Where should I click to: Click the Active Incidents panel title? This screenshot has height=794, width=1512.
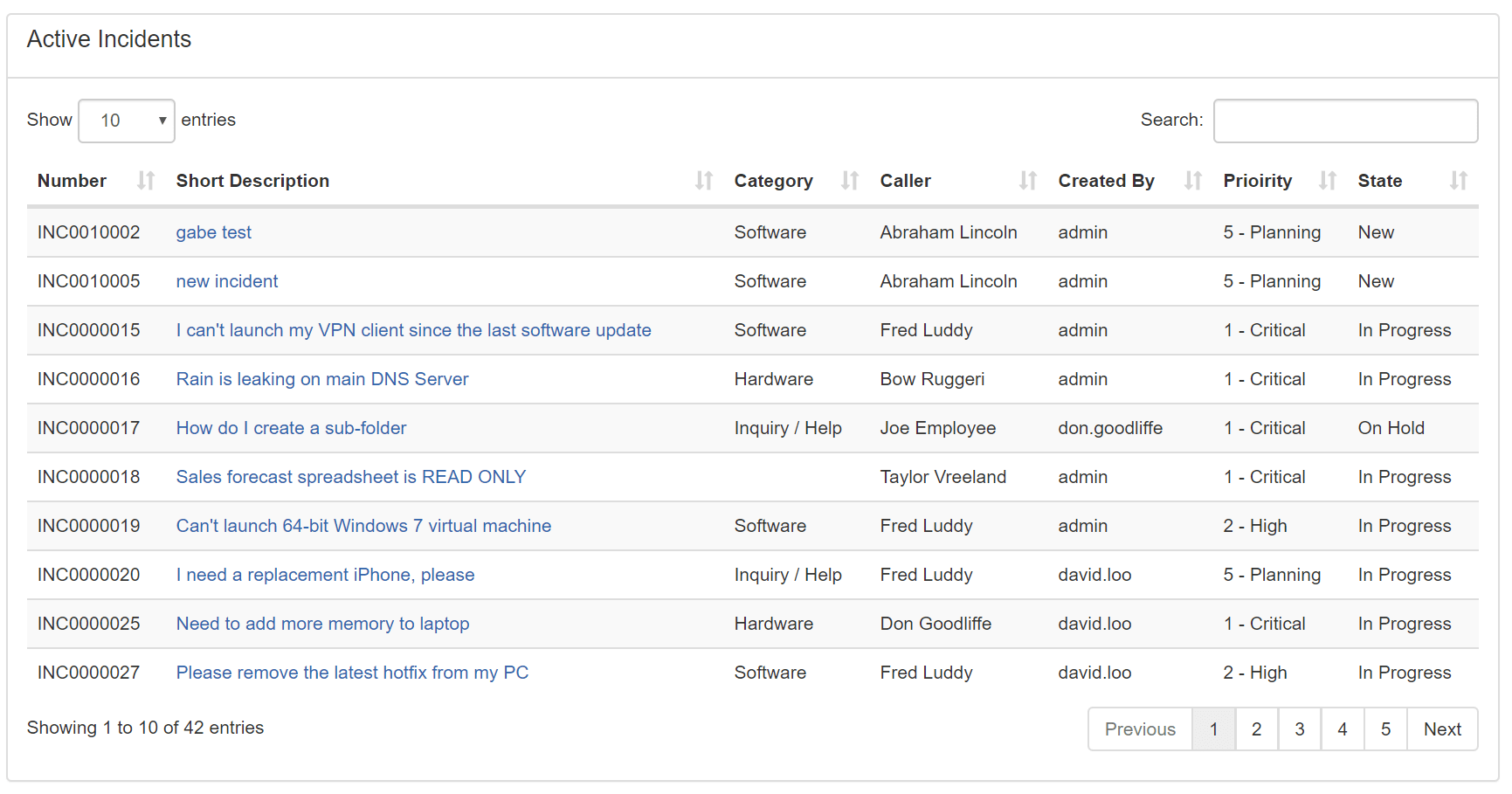point(109,39)
